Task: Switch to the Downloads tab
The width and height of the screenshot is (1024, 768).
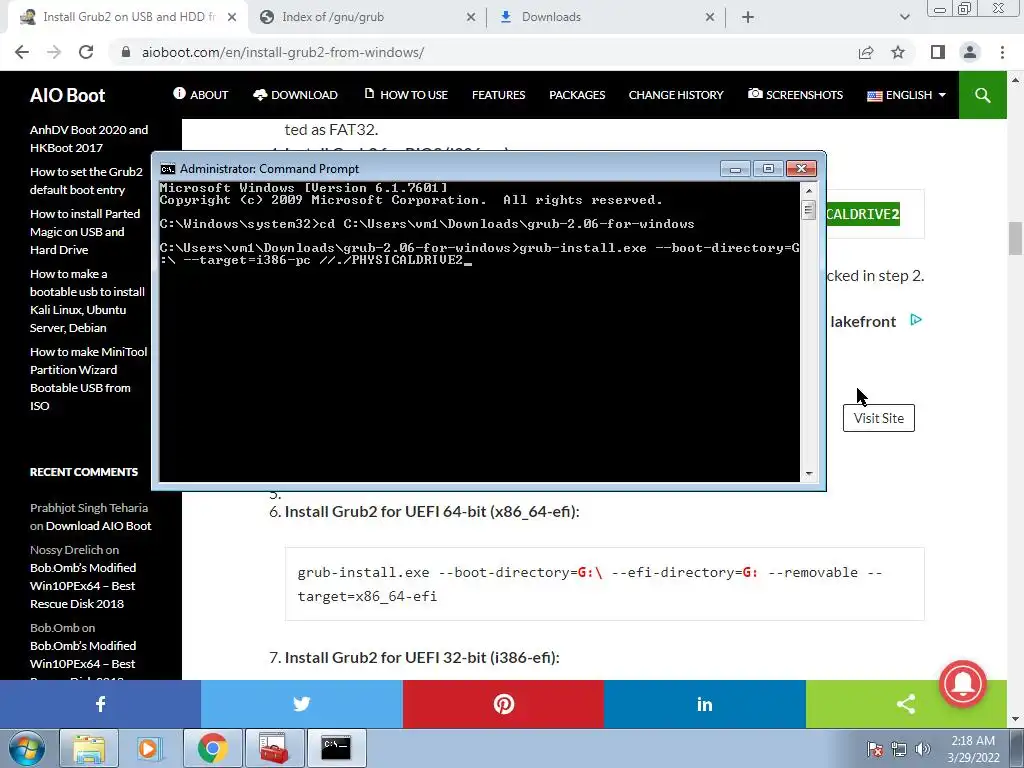Action: tap(605, 18)
